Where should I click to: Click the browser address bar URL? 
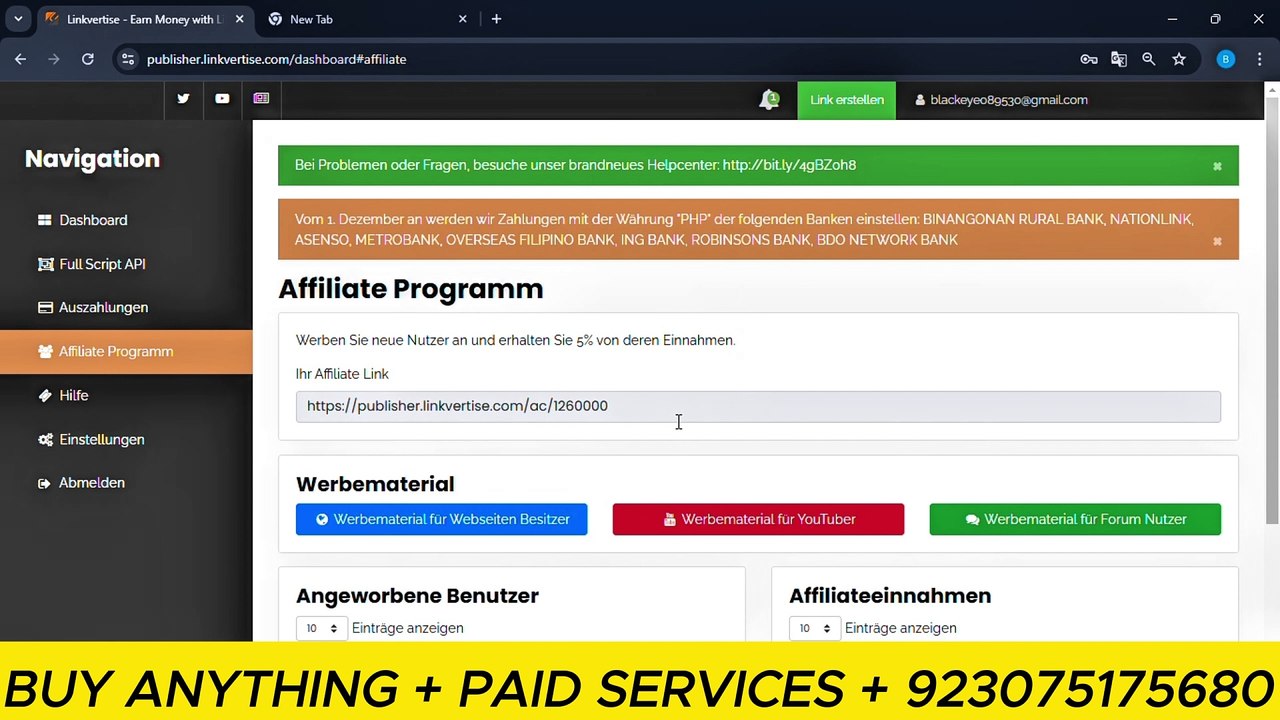pyautogui.click(x=277, y=59)
